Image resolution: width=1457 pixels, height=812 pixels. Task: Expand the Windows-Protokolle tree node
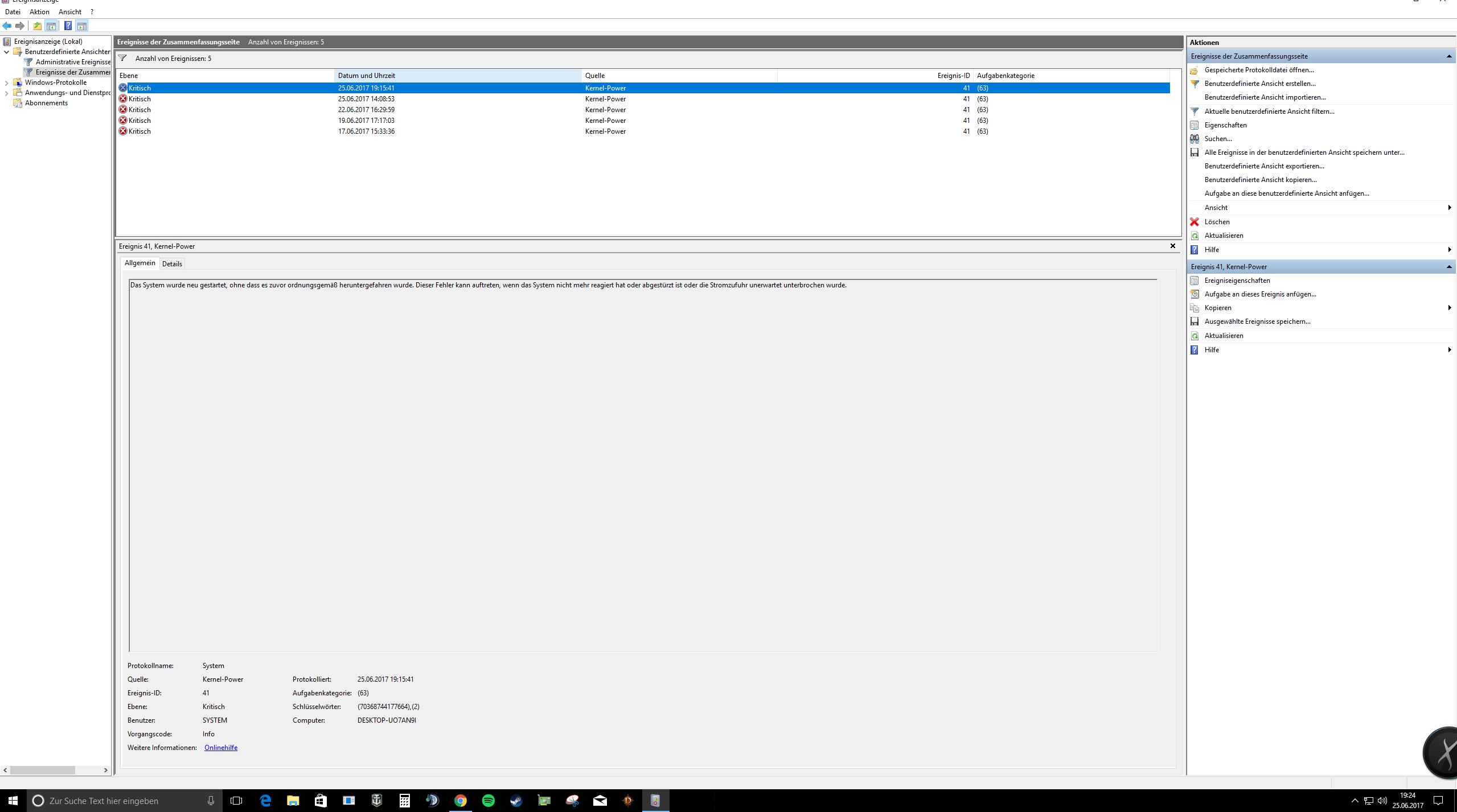pos(6,83)
